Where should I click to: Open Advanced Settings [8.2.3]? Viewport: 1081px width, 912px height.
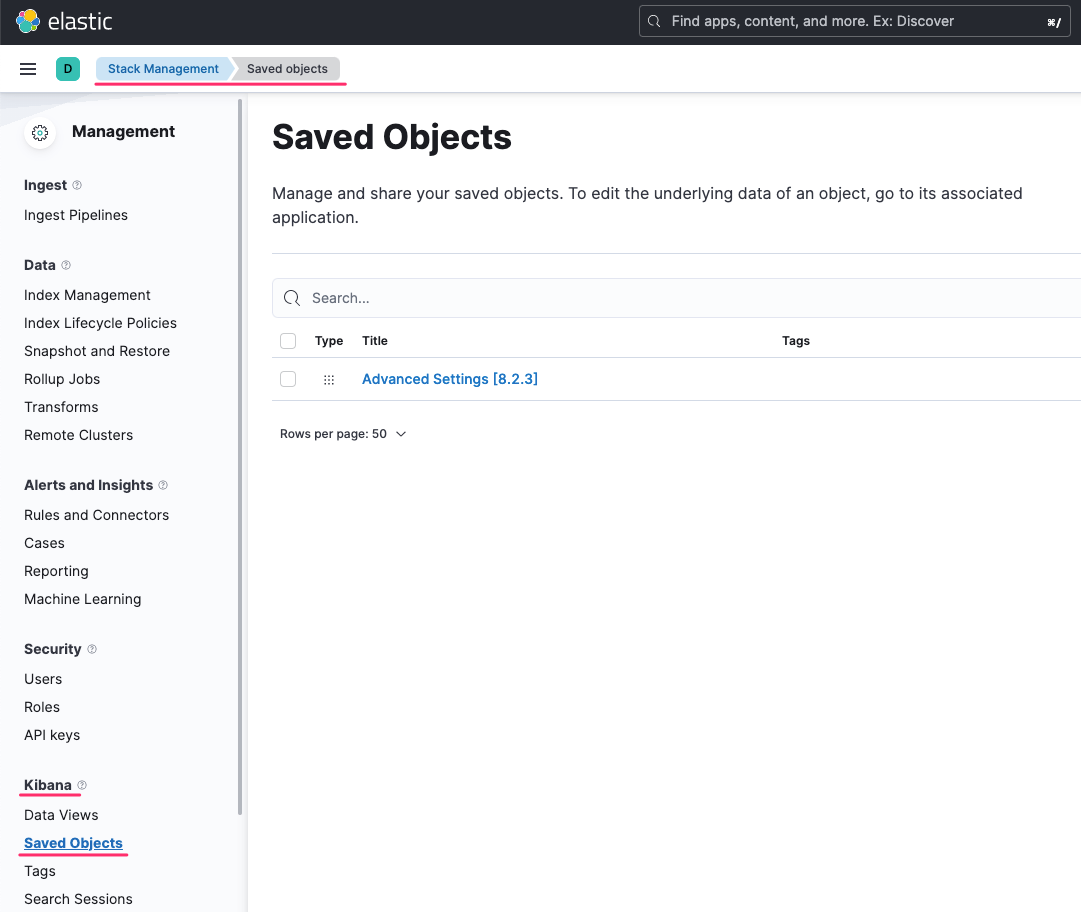[x=449, y=379]
